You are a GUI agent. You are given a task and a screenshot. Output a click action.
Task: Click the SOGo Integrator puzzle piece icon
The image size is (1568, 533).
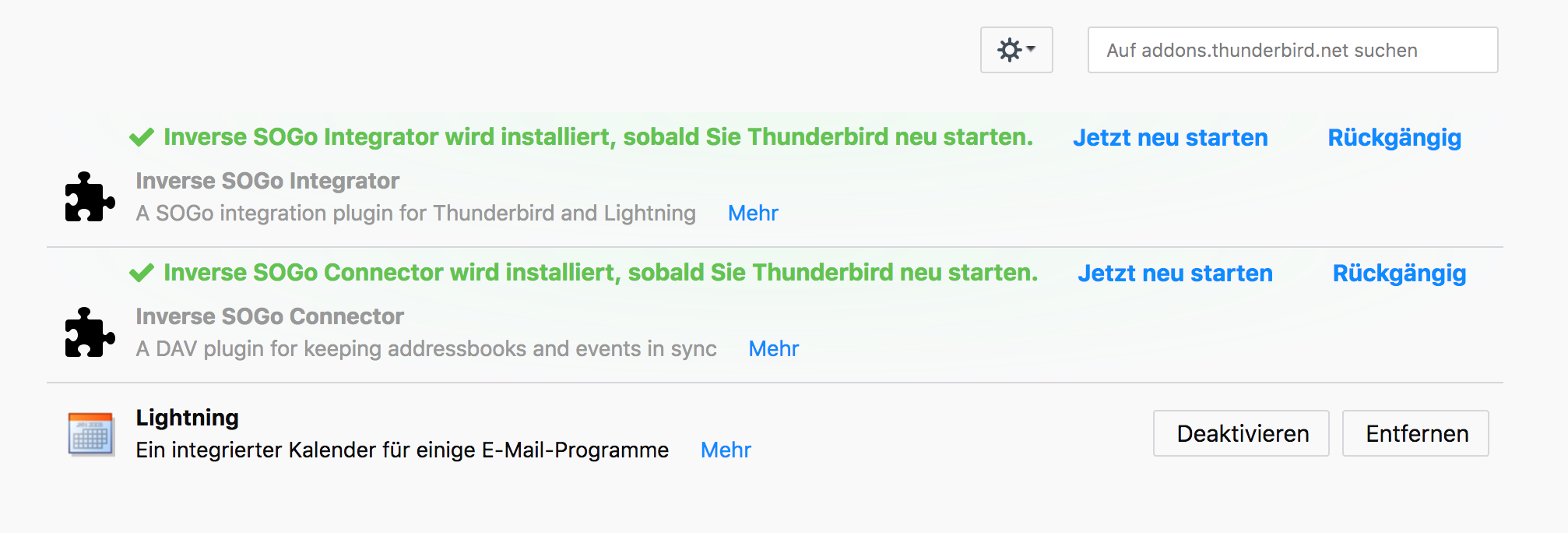(90, 197)
